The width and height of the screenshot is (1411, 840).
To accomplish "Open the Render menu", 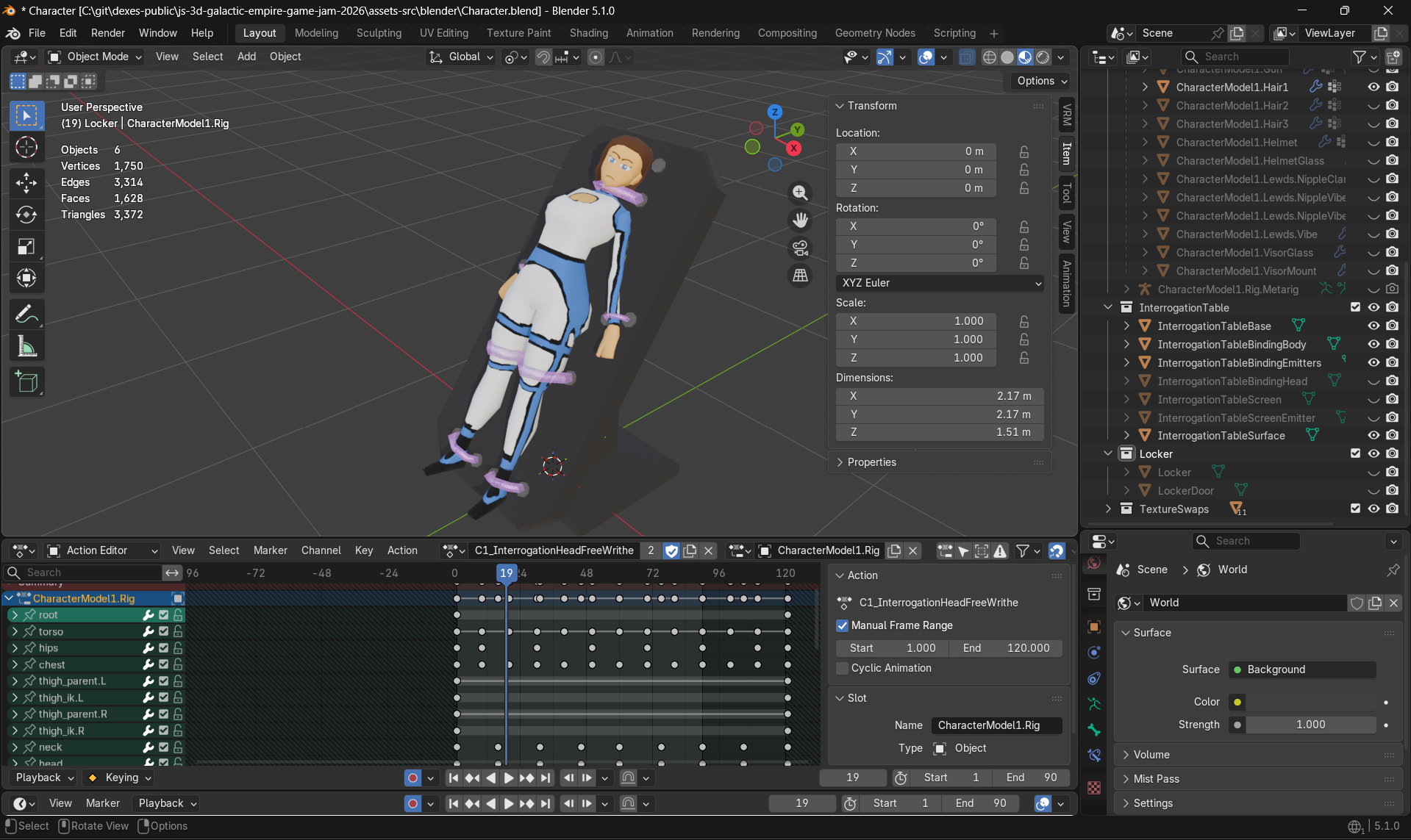I will coord(107,33).
